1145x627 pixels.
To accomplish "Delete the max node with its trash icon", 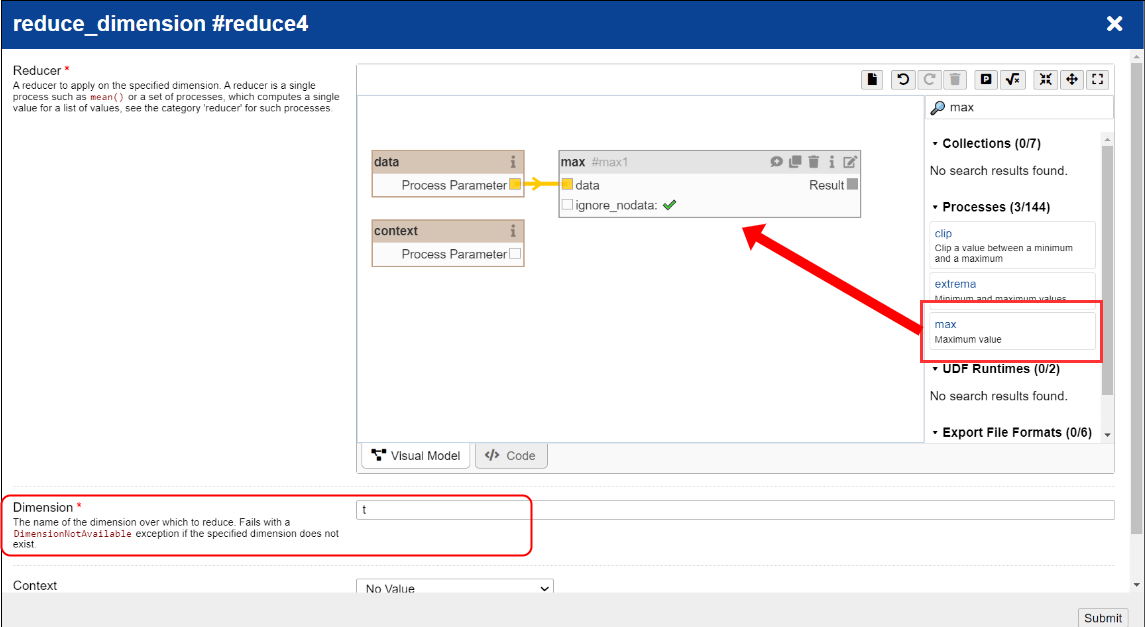I will click(813, 162).
